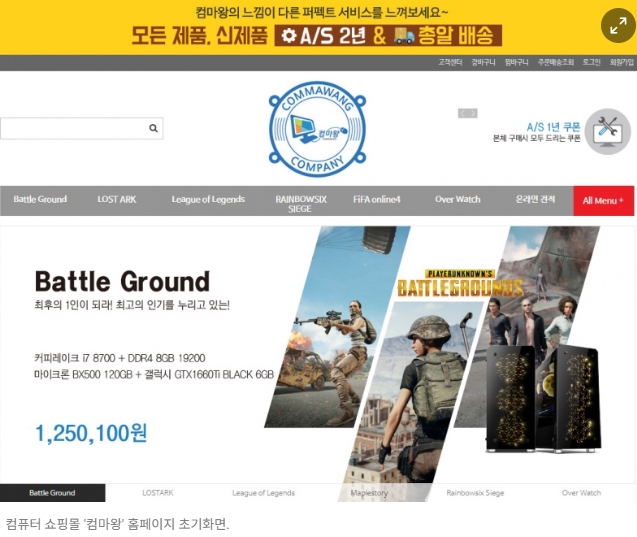
Task: Click the Commawang Company logo
Action: [x=317, y=129]
